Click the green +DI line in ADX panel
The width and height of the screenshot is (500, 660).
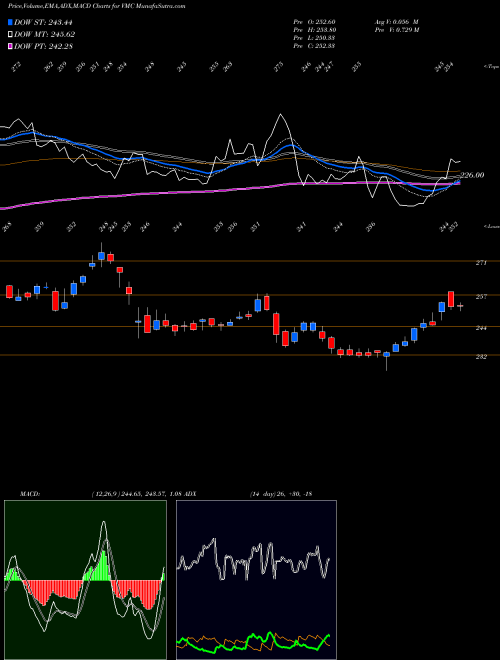[x=253, y=641]
